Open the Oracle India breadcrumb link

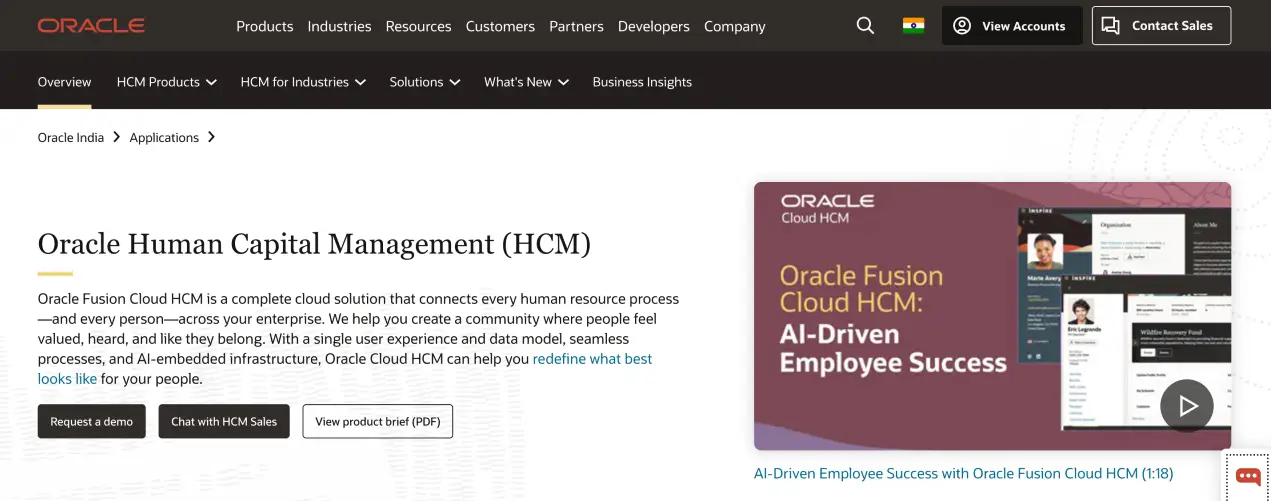(x=71, y=137)
